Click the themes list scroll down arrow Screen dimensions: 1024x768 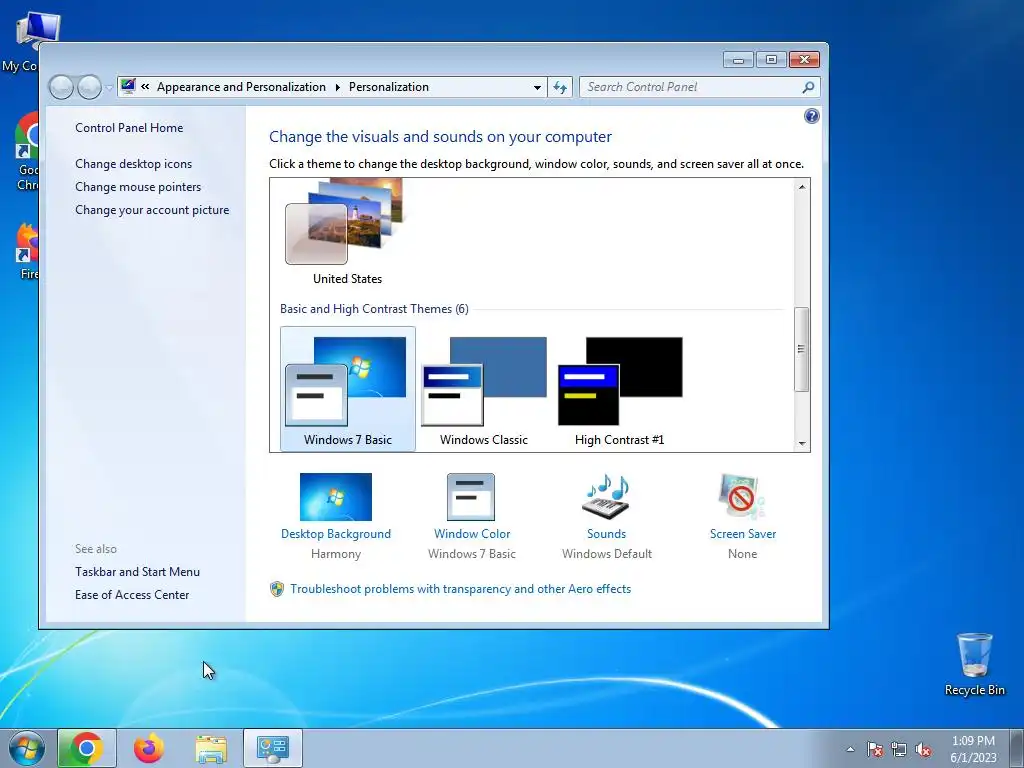click(x=802, y=443)
